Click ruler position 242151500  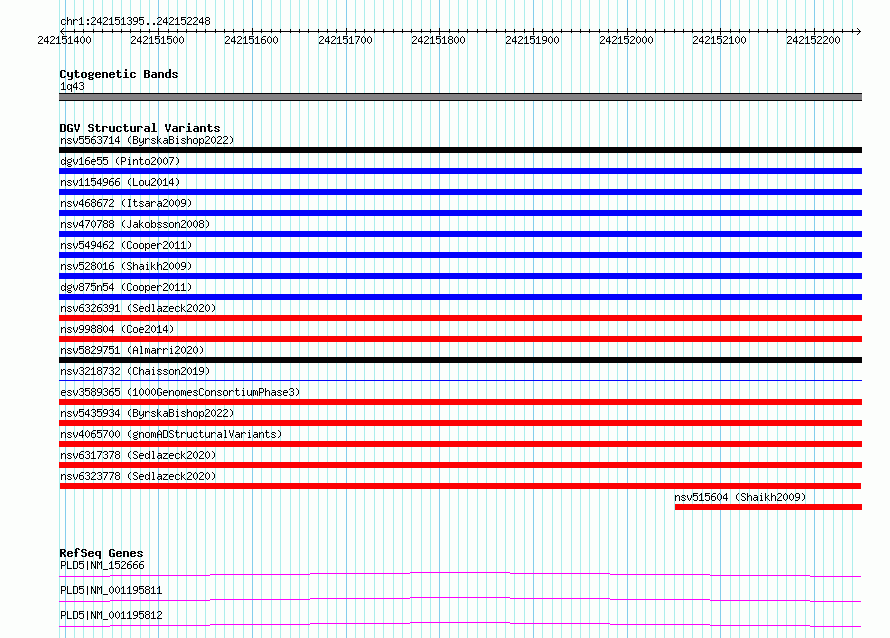[157, 40]
